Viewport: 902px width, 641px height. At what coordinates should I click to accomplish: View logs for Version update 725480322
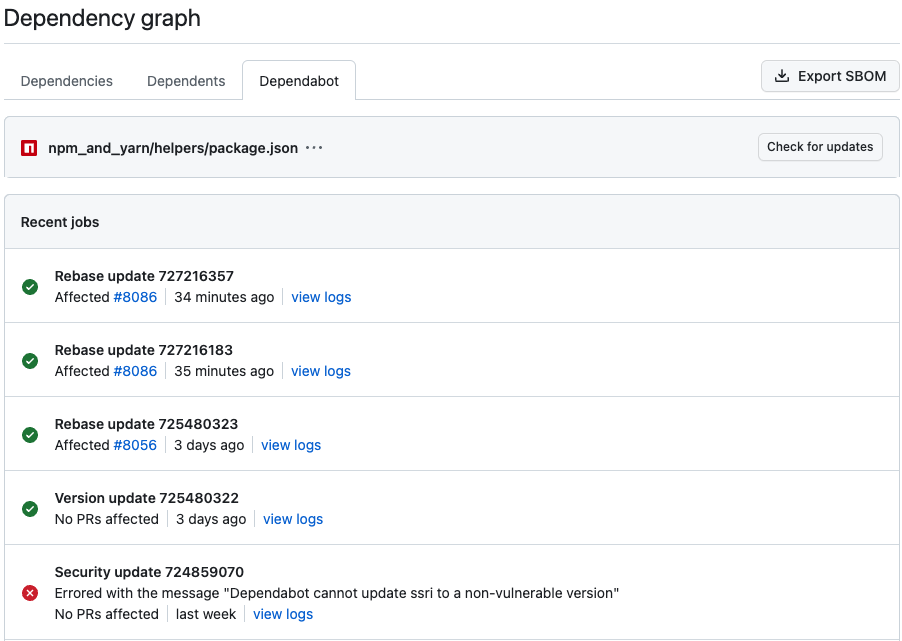click(x=293, y=519)
